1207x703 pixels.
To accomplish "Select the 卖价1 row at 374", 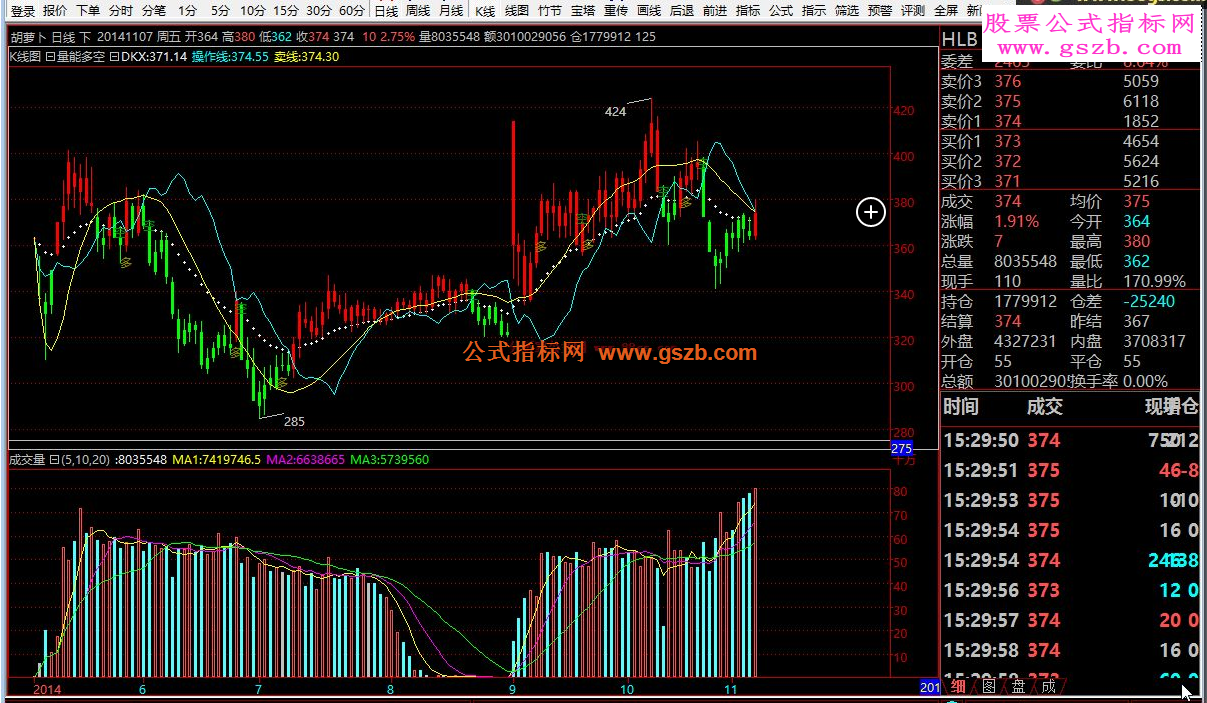I will tap(1069, 121).
